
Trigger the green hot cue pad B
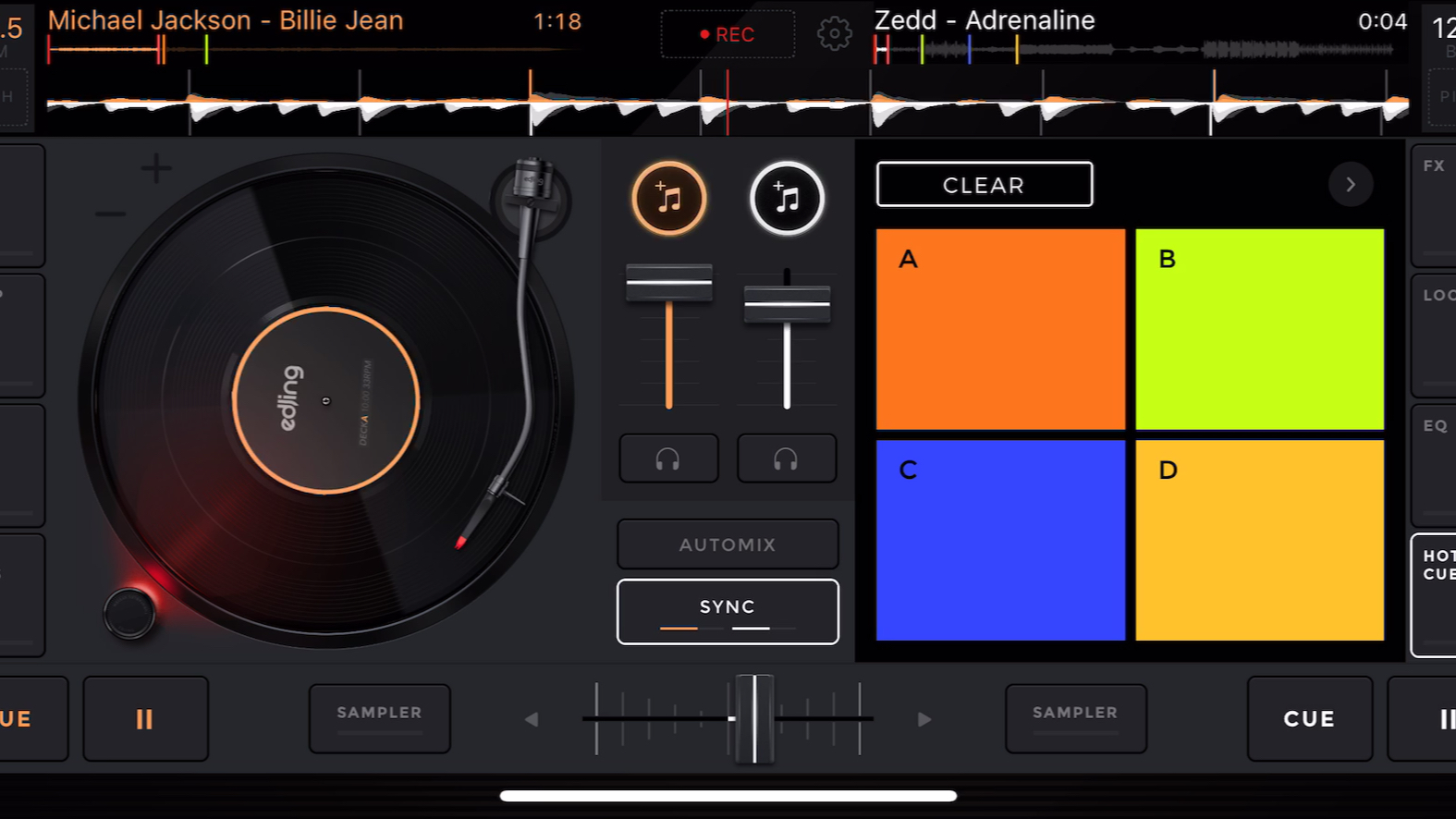click(x=1259, y=329)
